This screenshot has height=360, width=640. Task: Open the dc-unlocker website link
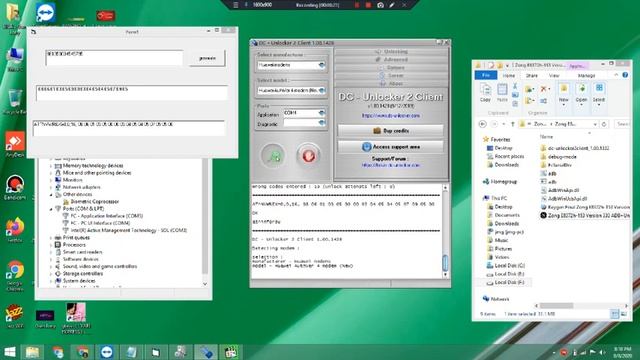(391, 116)
